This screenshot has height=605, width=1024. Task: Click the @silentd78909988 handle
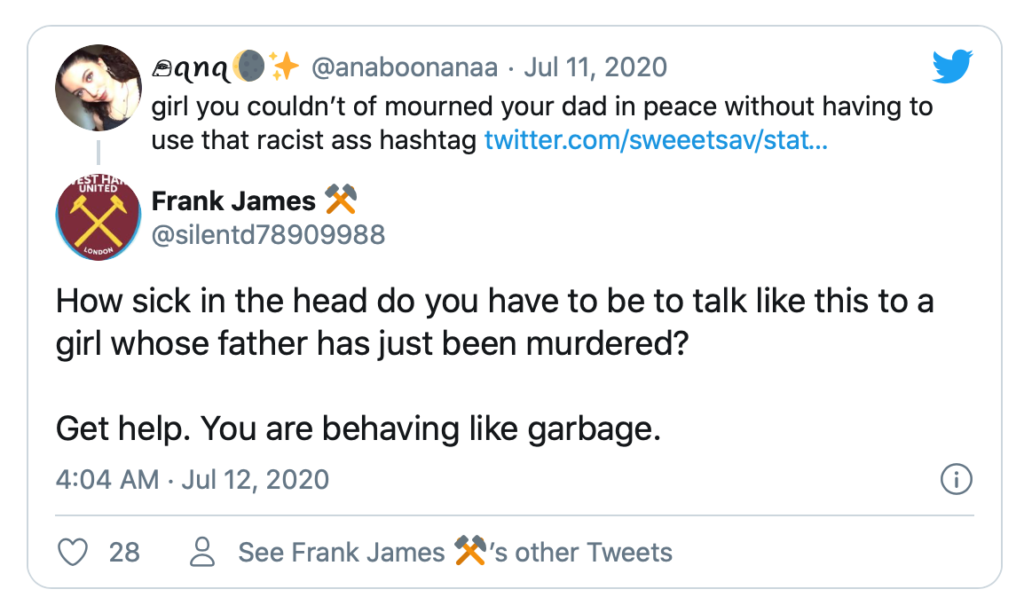[268, 235]
